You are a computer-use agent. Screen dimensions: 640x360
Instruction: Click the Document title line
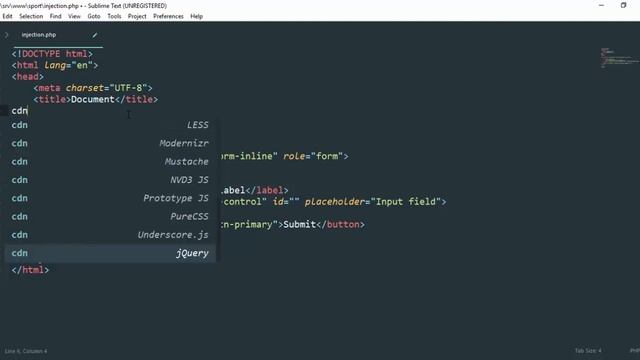[96, 100]
